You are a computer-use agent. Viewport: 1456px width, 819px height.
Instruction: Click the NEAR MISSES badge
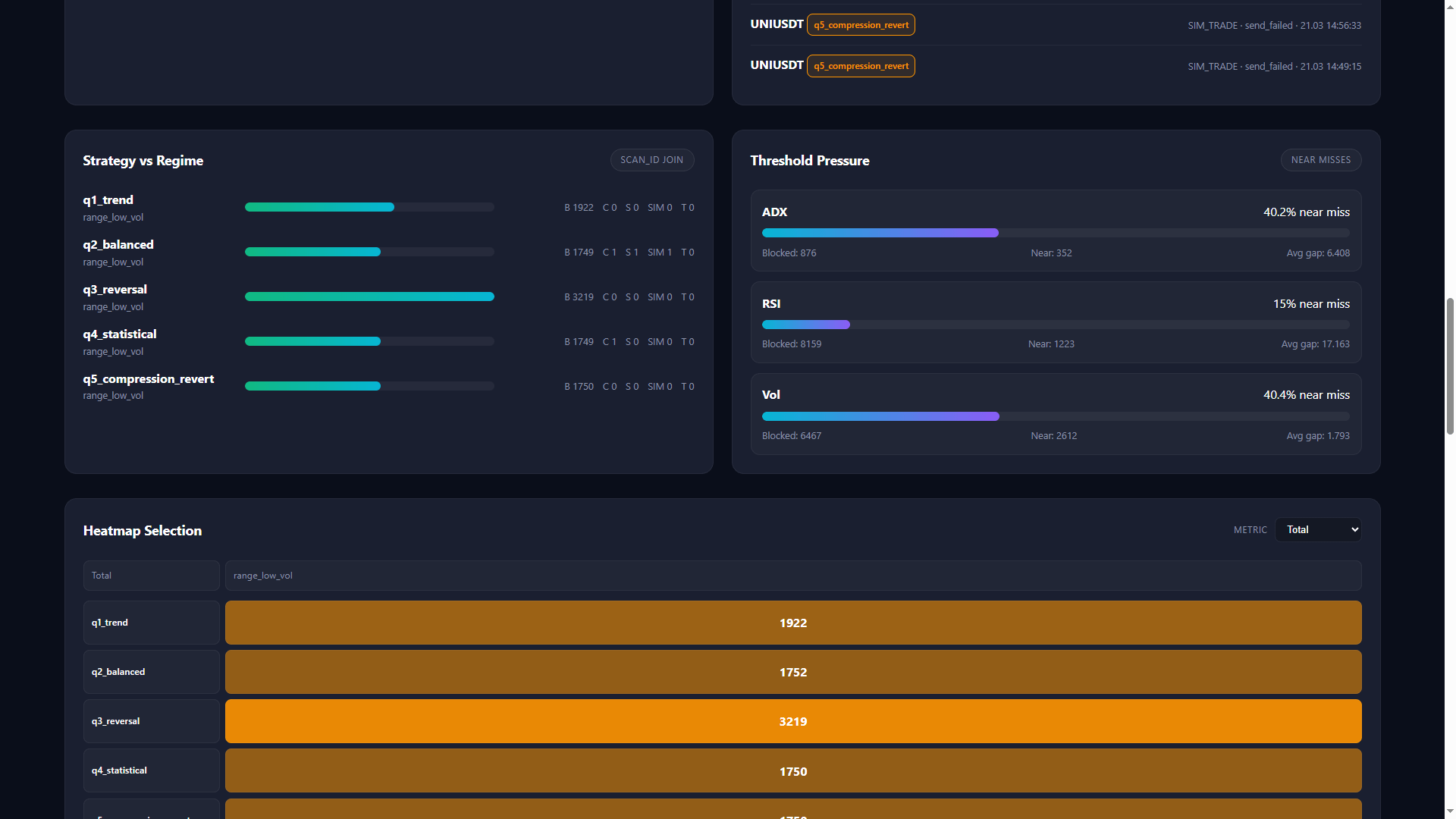tap(1320, 160)
